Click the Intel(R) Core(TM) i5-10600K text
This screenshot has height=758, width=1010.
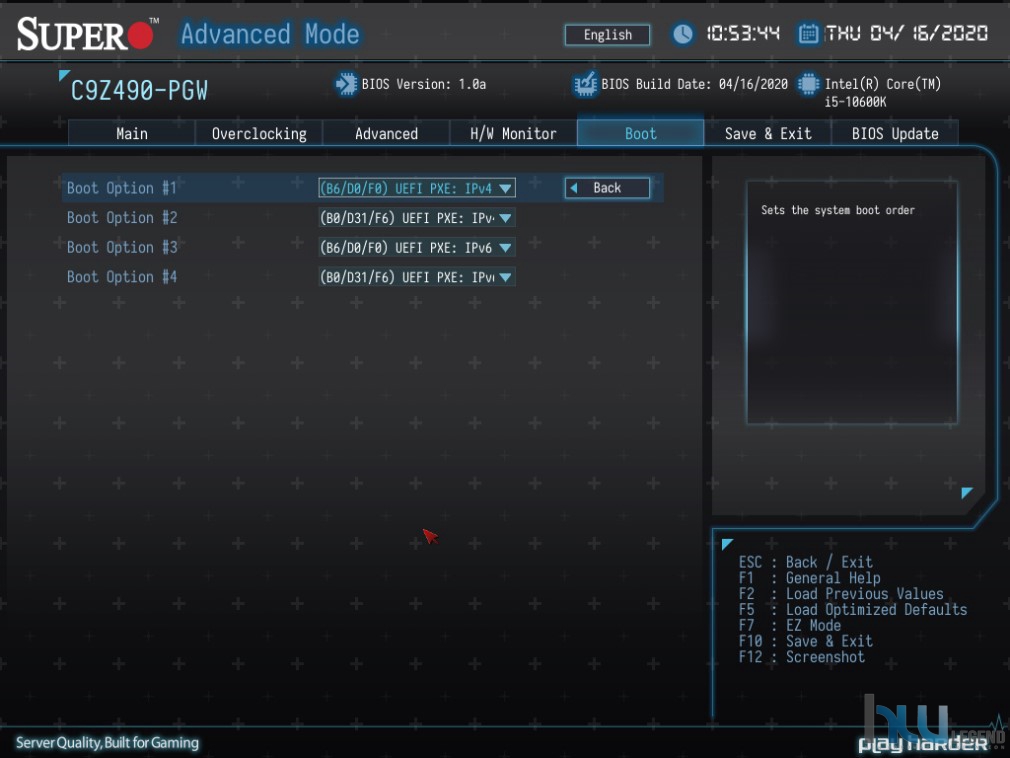pyautogui.click(x=882, y=93)
